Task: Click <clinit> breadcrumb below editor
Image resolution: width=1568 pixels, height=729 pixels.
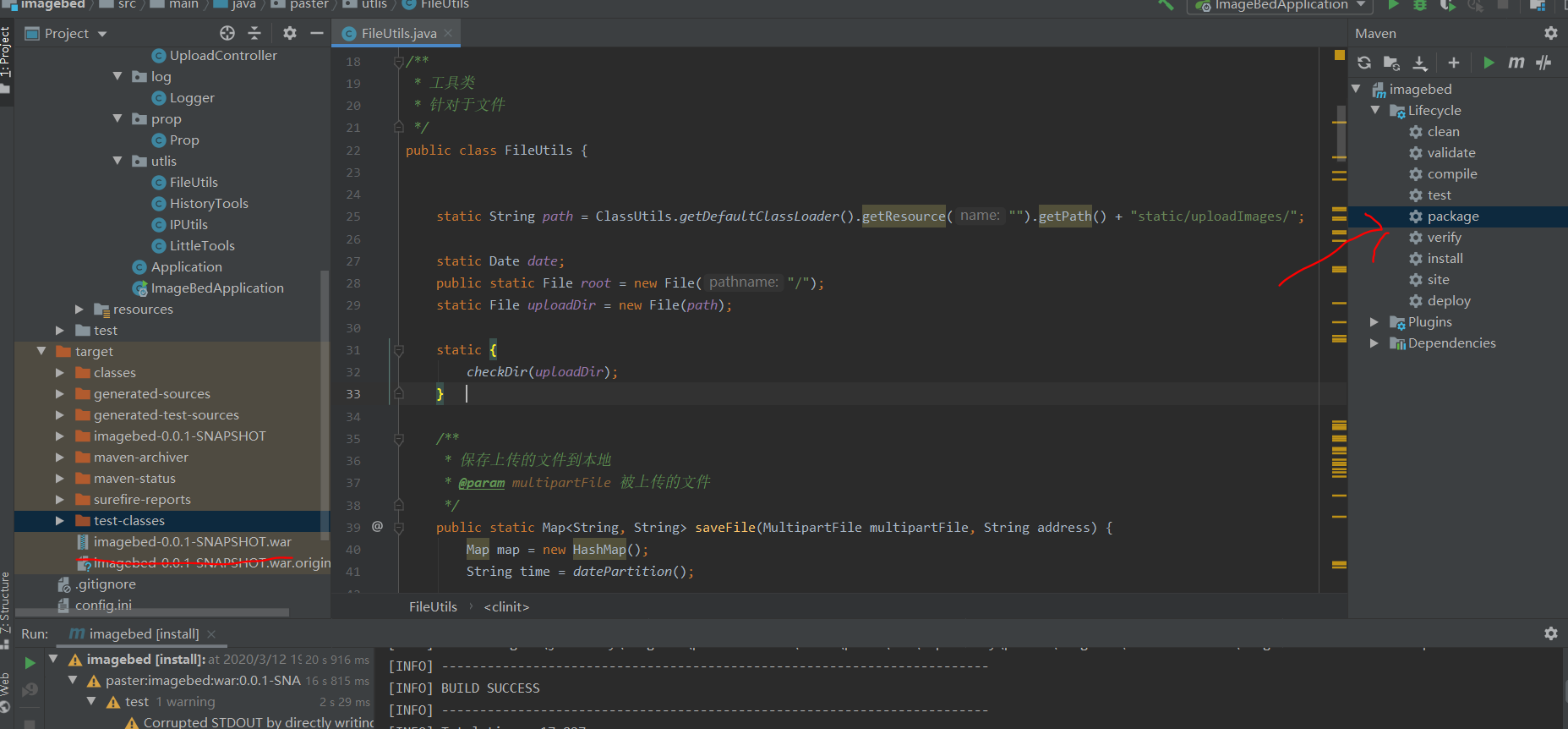Action: click(506, 607)
